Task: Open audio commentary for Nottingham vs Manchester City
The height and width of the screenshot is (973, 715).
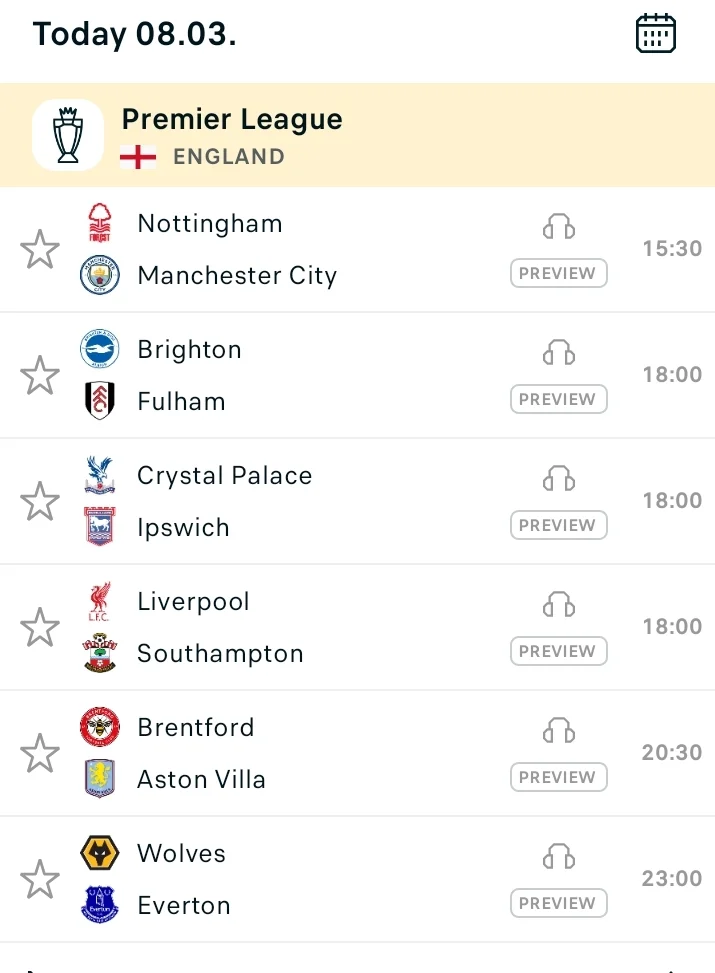Action: [559, 226]
